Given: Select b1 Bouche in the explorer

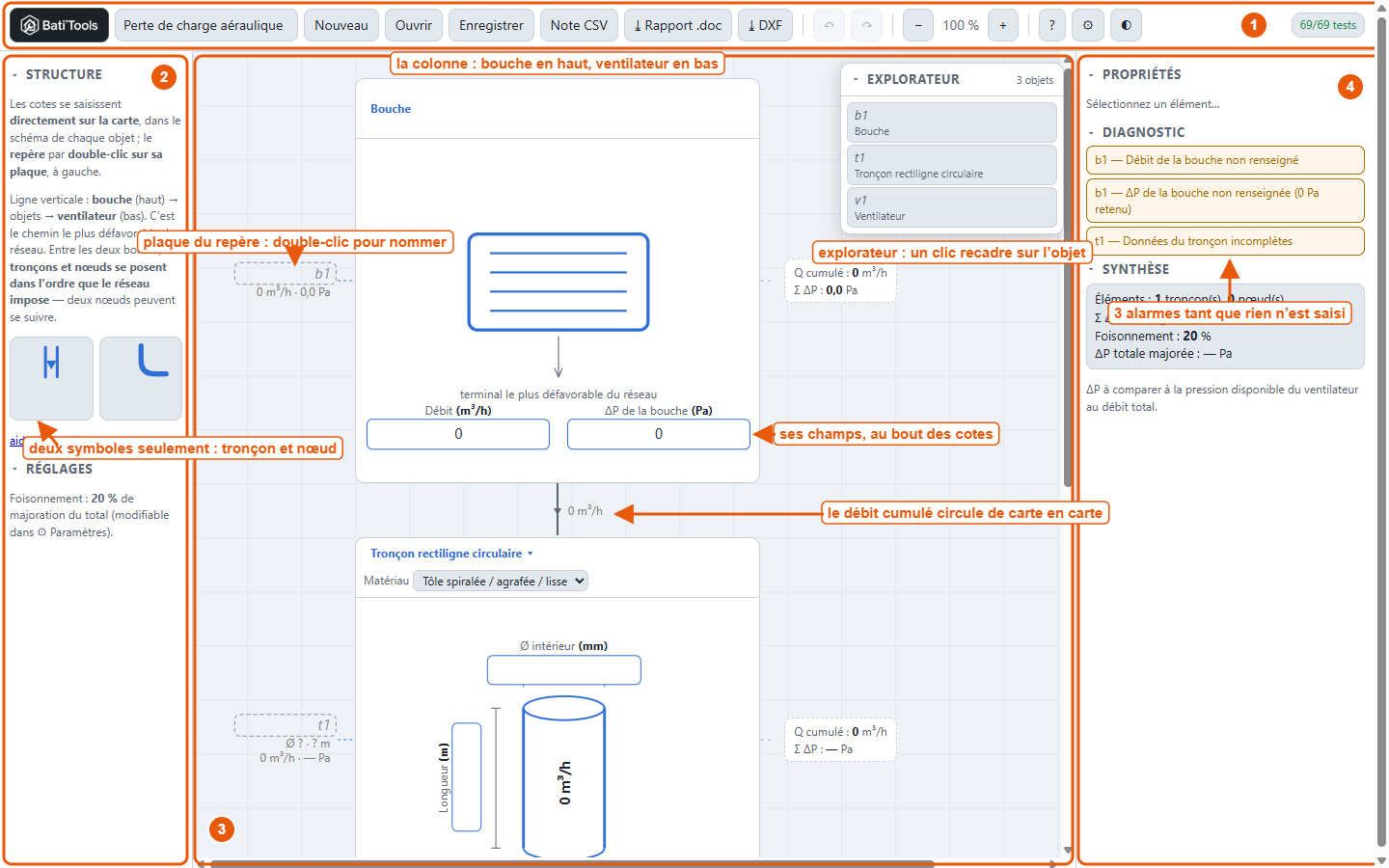Looking at the screenshot, I should click(952, 122).
